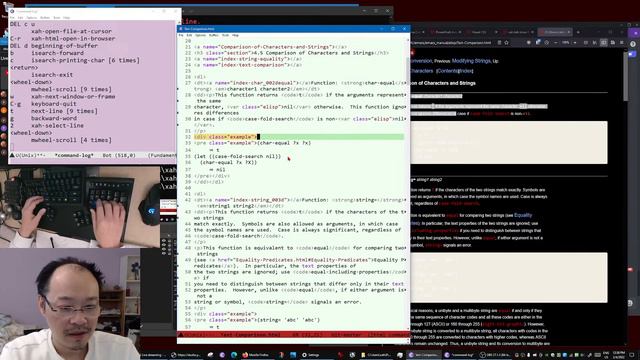
Task: Open File menu in Text-Comparison Emacs window
Action: pos(180,36)
